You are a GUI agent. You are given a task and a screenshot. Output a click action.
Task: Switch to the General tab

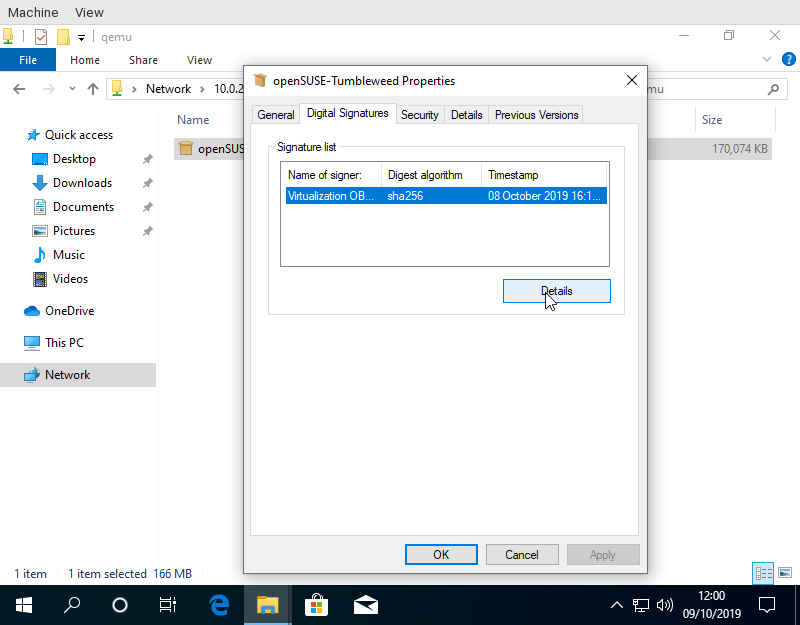pyautogui.click(x=276, y=115)
